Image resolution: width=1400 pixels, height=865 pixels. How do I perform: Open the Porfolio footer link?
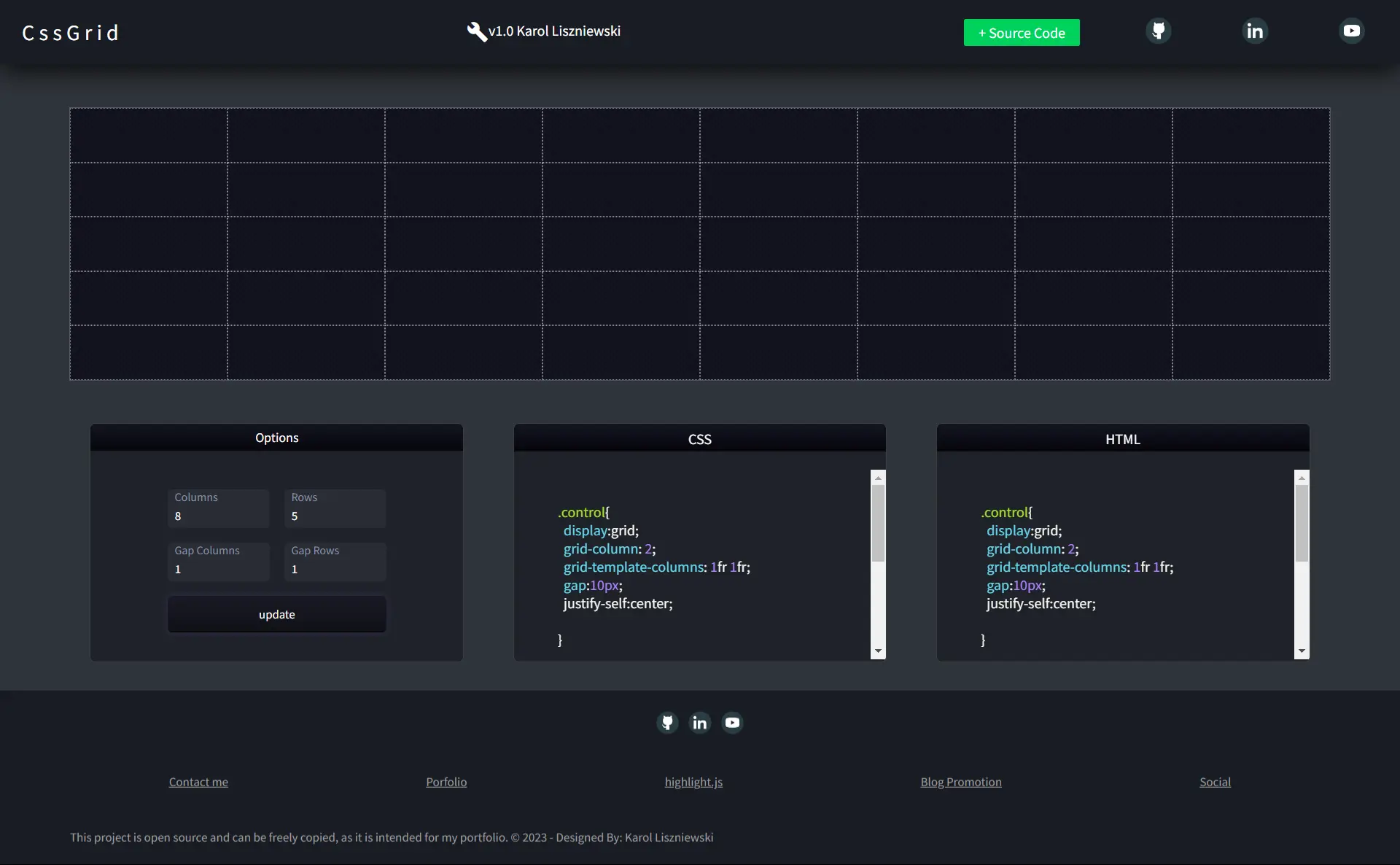(446, 782)
